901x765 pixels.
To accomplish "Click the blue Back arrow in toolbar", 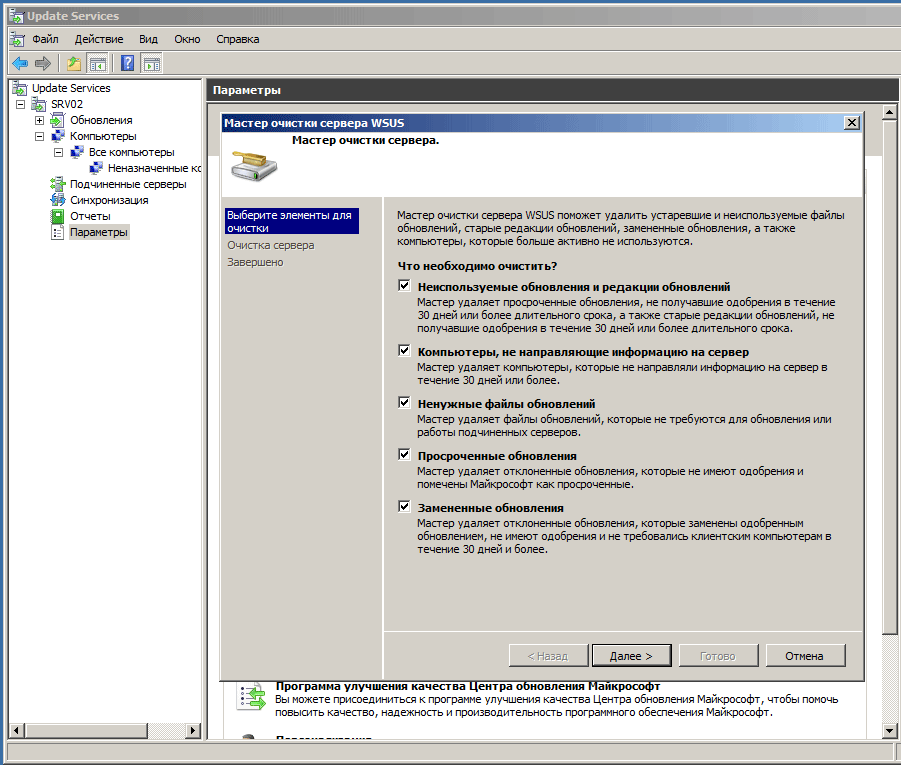I will click(19, 64).
